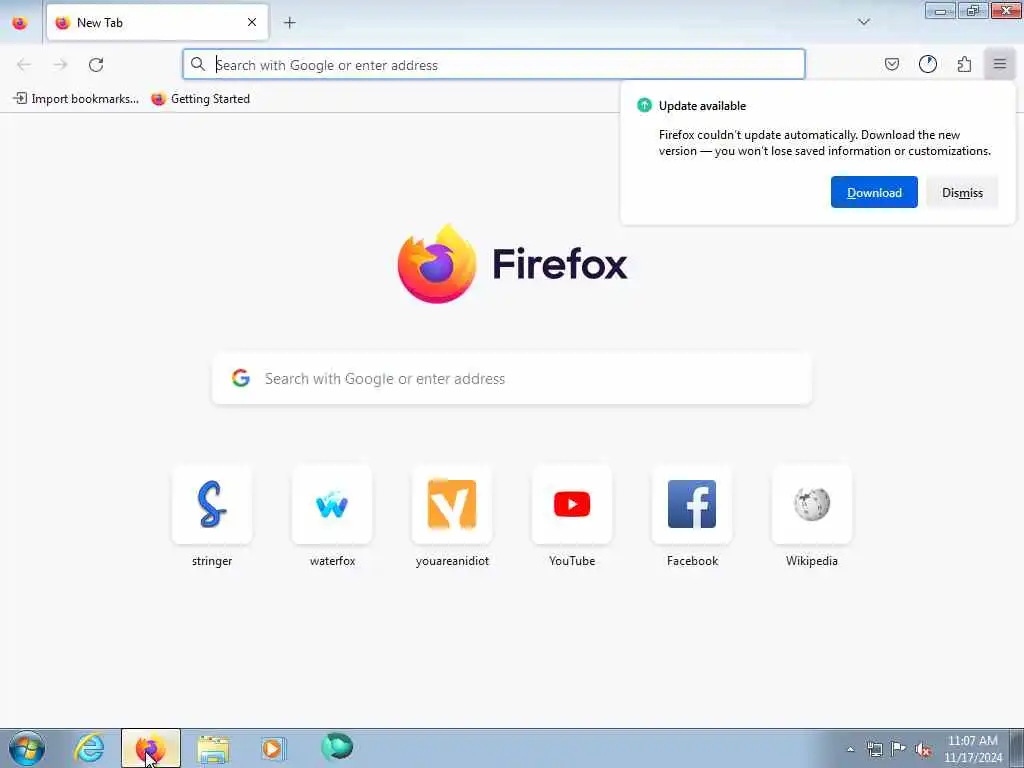Viewport: 1024px width, 768px height.
Task: Click Import bookmarks in bookmarks bar
Action: pos(76,99)
